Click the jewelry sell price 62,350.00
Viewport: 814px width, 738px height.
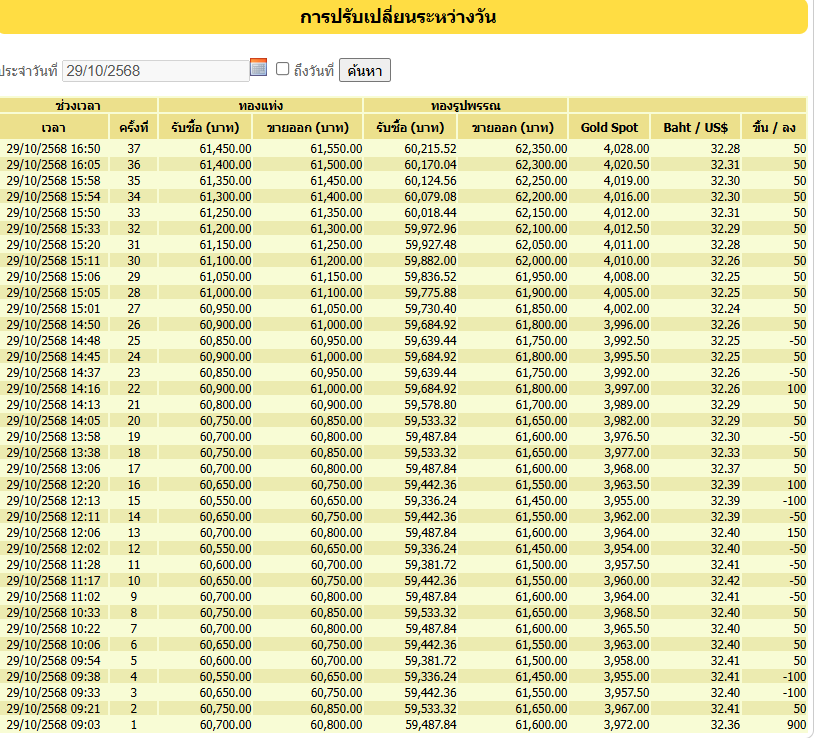(x=541, y=149)
